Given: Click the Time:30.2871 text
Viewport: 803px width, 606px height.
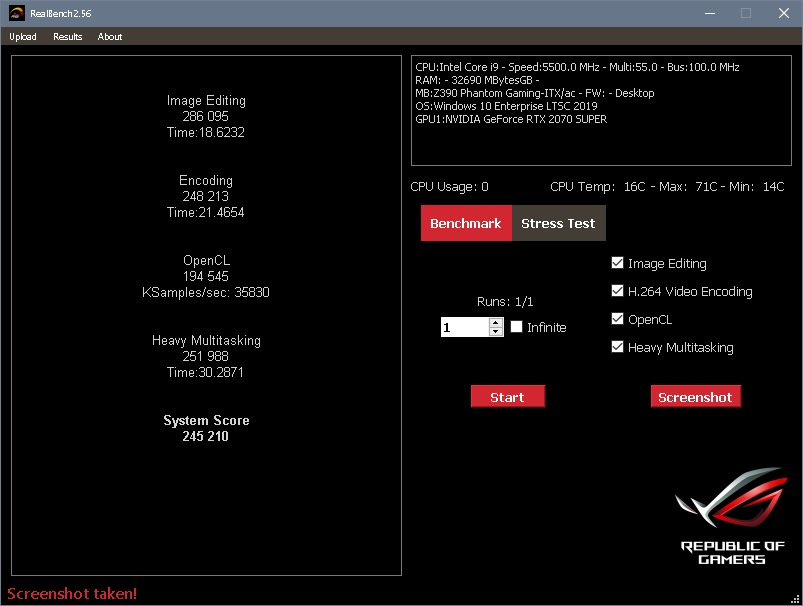Looking at the screenshot, I should tap(205, 372).
